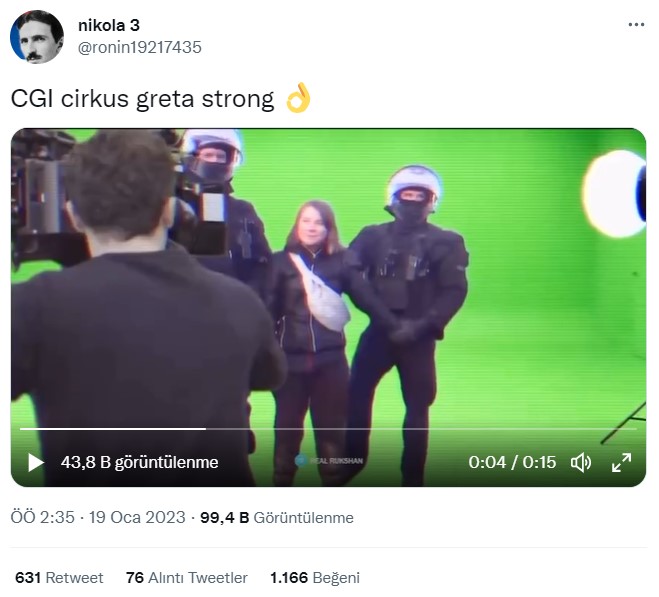Image resolution: width=659 pixels, height=597 pixels.
Task: Click the display name nikola 3
Action: pyautogui.click(x=109, y=26)
